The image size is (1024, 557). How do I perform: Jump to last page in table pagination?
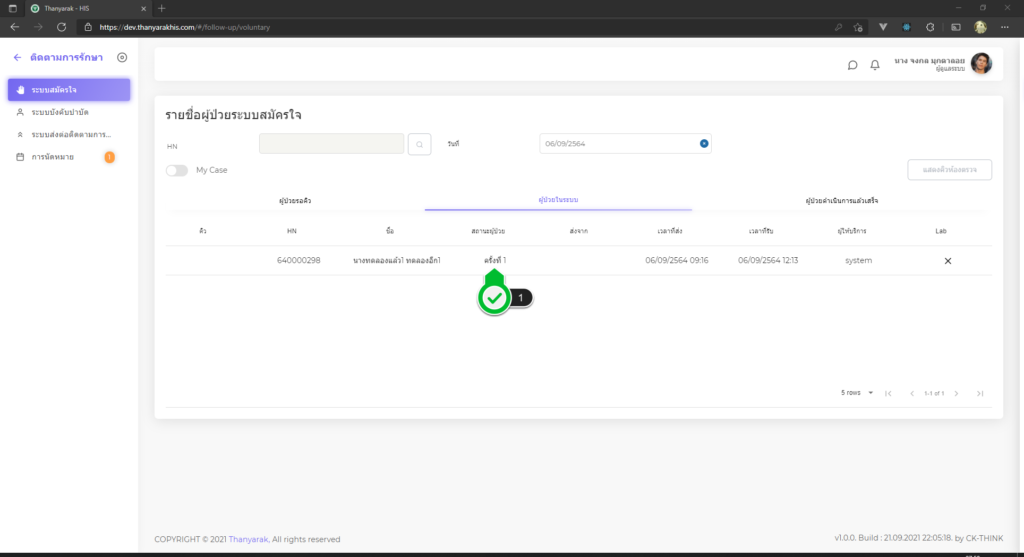point(980,393)
